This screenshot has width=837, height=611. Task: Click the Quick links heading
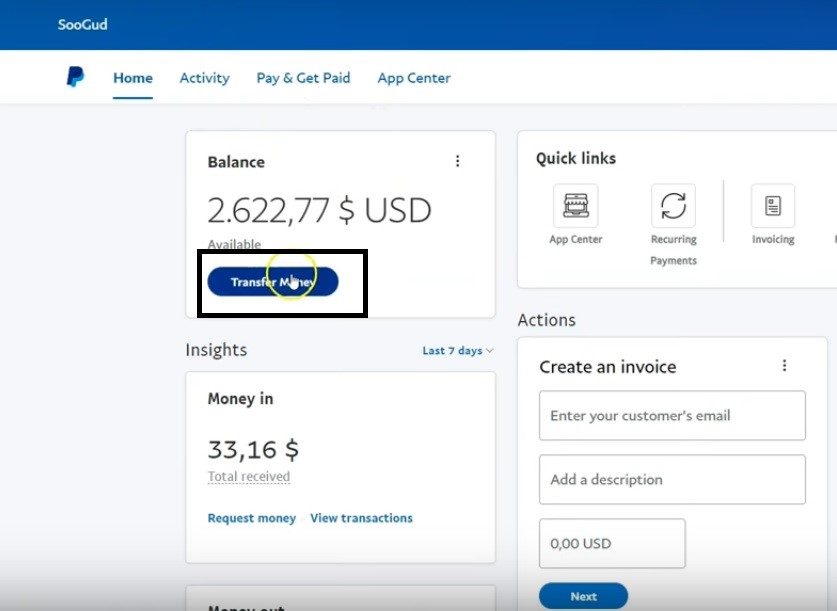click(x=576, y=158)
